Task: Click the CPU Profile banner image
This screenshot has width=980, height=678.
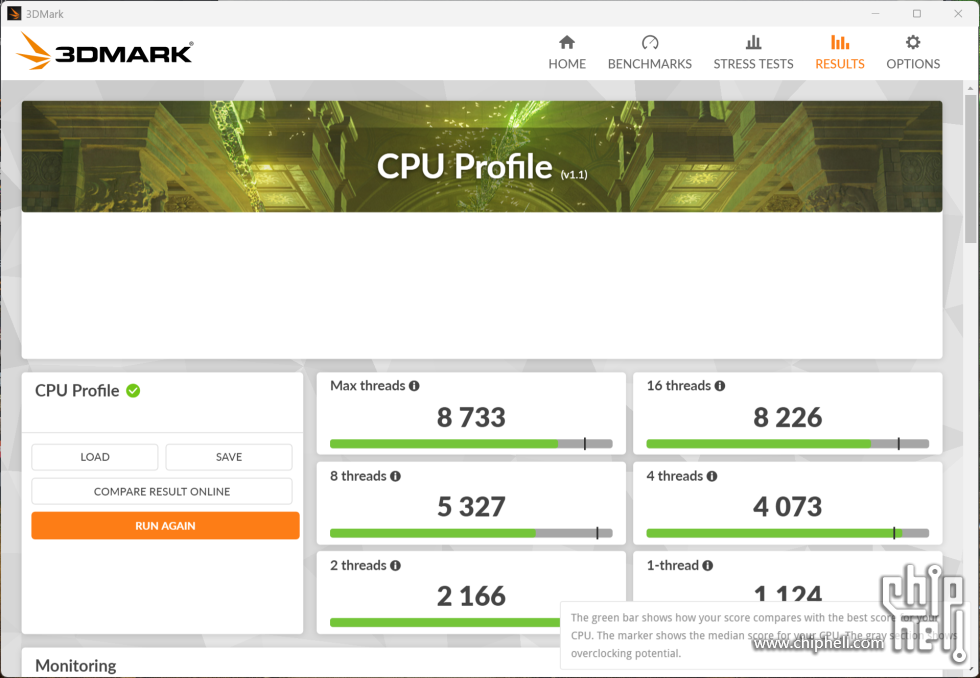Action: pyautogui.click(x=482, y=156)
